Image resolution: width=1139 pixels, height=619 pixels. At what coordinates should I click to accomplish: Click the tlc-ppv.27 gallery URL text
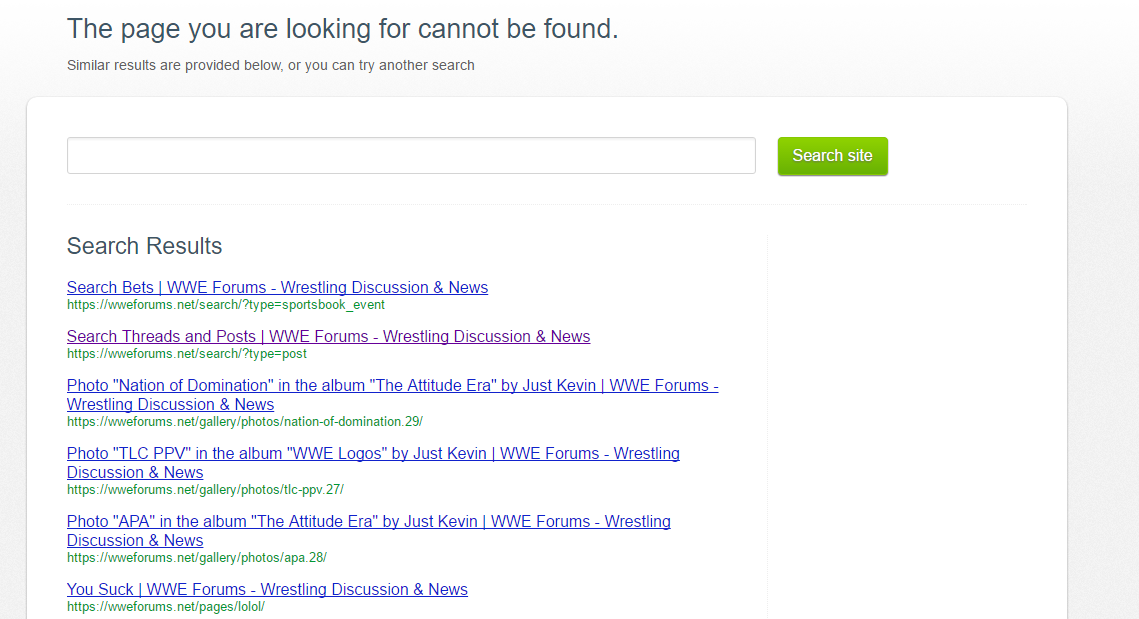[206, 490]
